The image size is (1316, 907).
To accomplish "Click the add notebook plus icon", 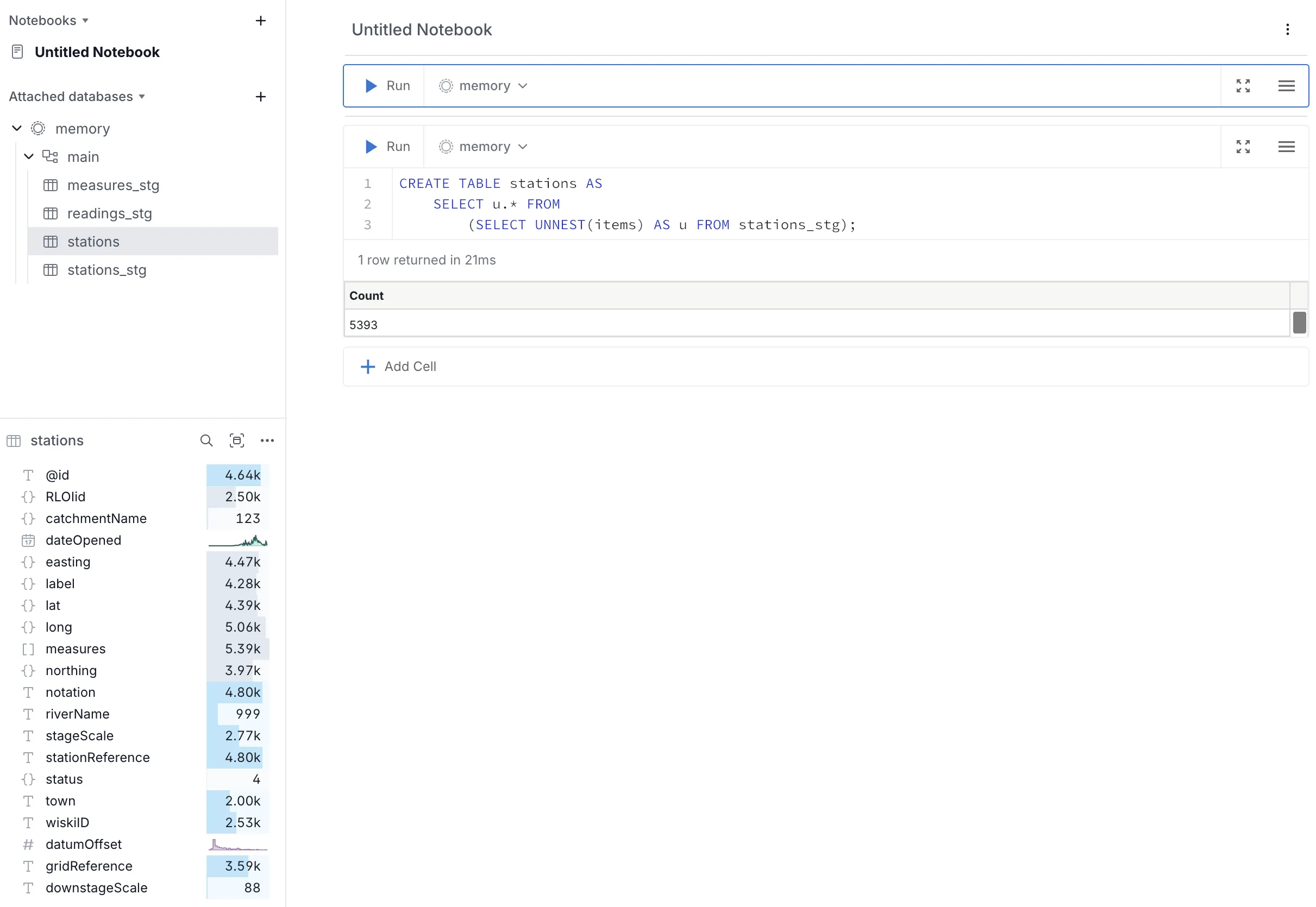I will (x=260, y=21).
